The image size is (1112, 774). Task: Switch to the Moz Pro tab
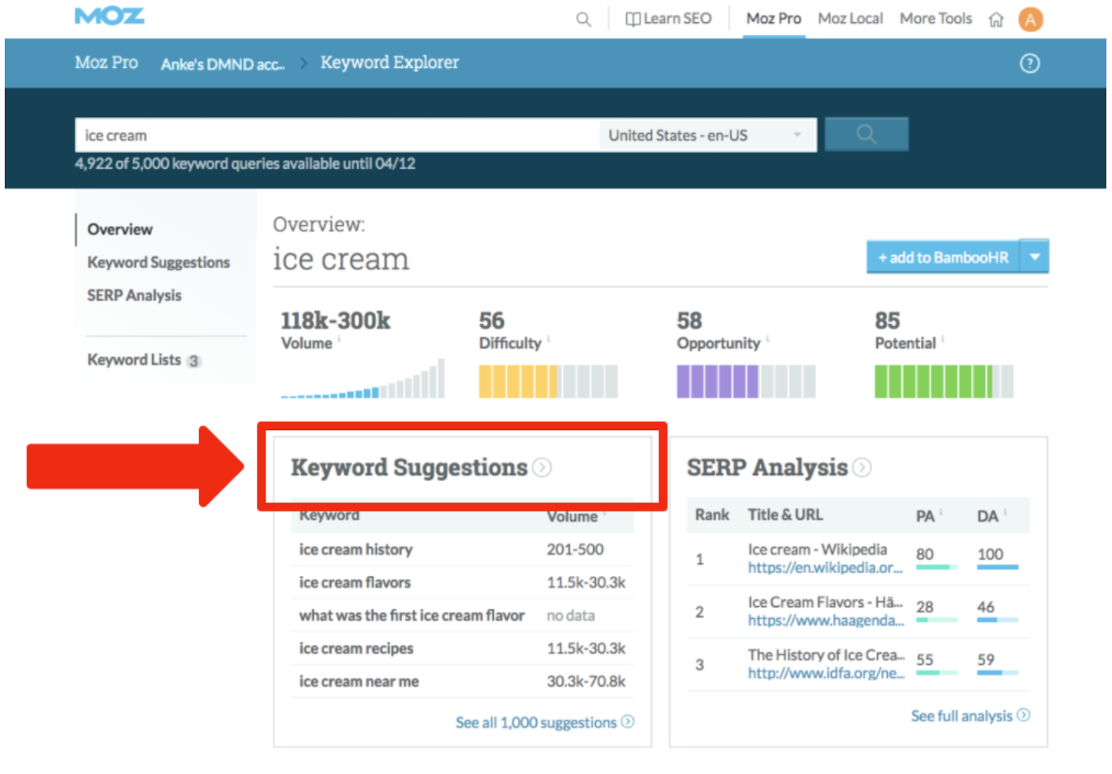[774, 19]
